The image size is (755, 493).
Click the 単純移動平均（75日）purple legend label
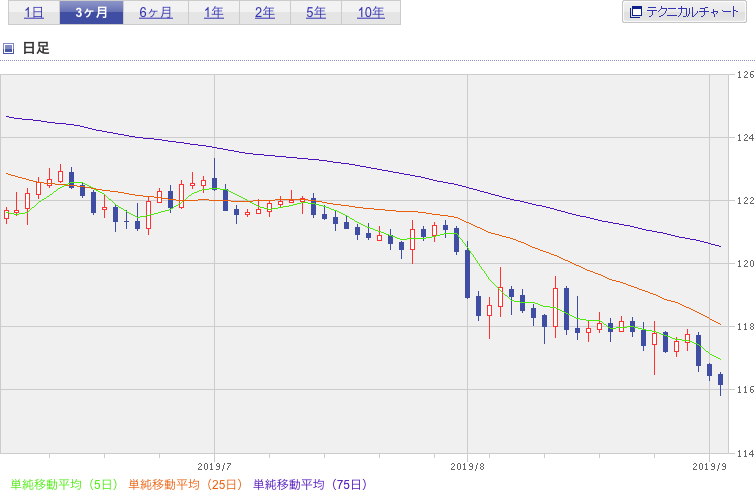coord(310,484)
